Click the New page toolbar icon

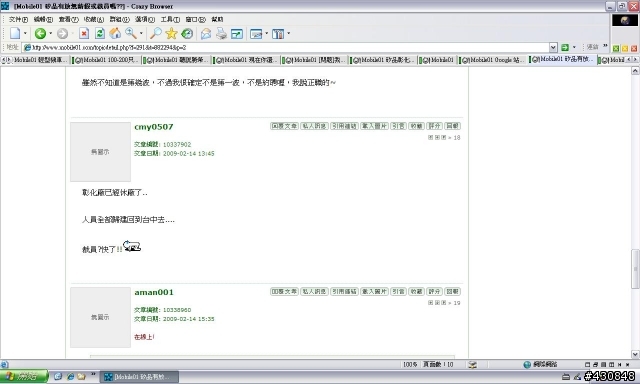(x=15, y=33)
